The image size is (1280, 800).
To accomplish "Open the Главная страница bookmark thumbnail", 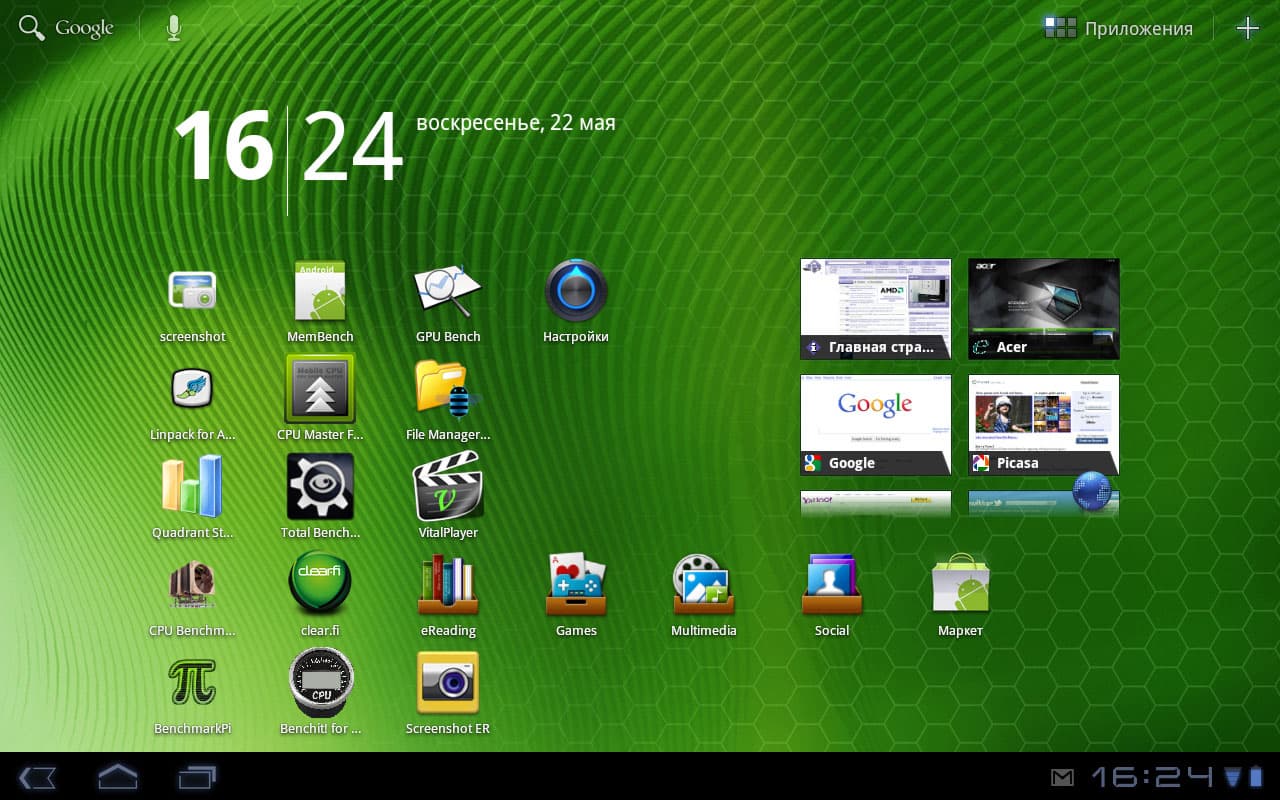I will [876, 309].
